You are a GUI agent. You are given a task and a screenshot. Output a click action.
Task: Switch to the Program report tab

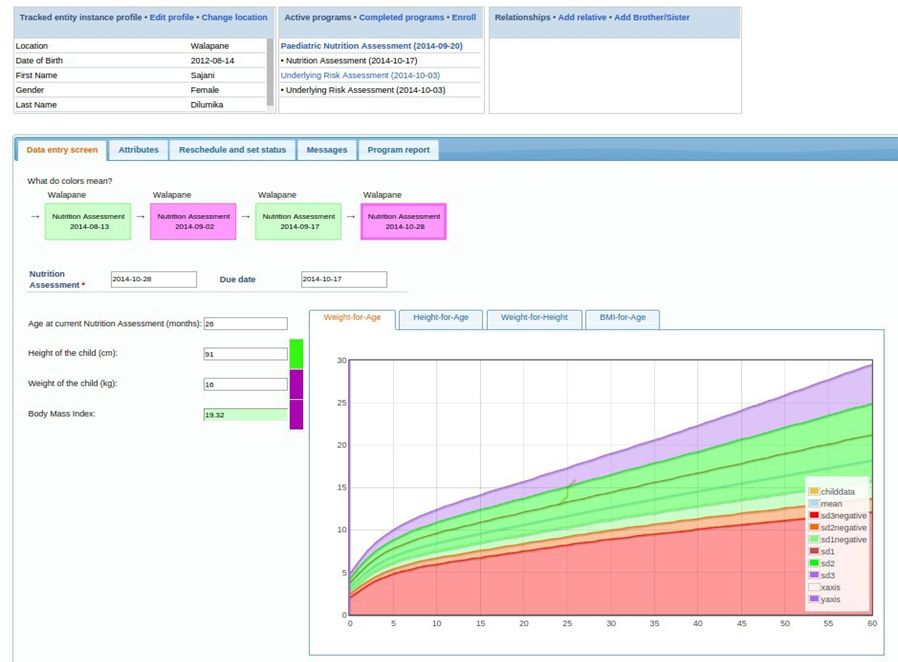pos(398,150)
